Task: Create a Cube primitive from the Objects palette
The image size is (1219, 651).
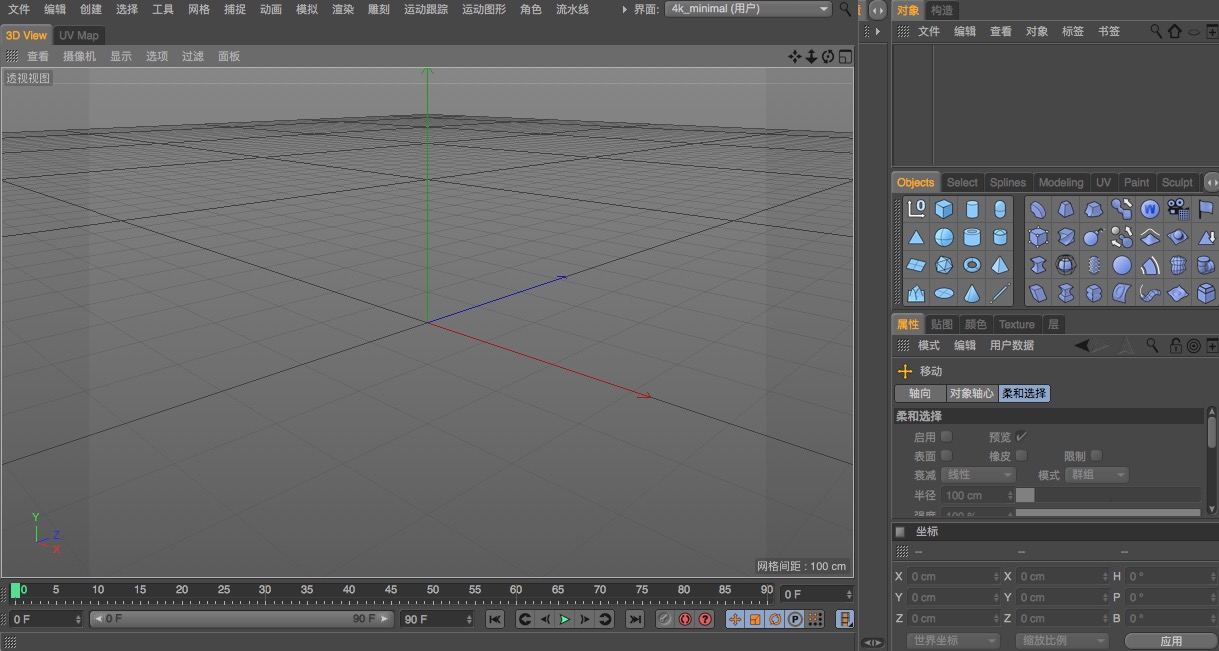Action: (944, 210)
